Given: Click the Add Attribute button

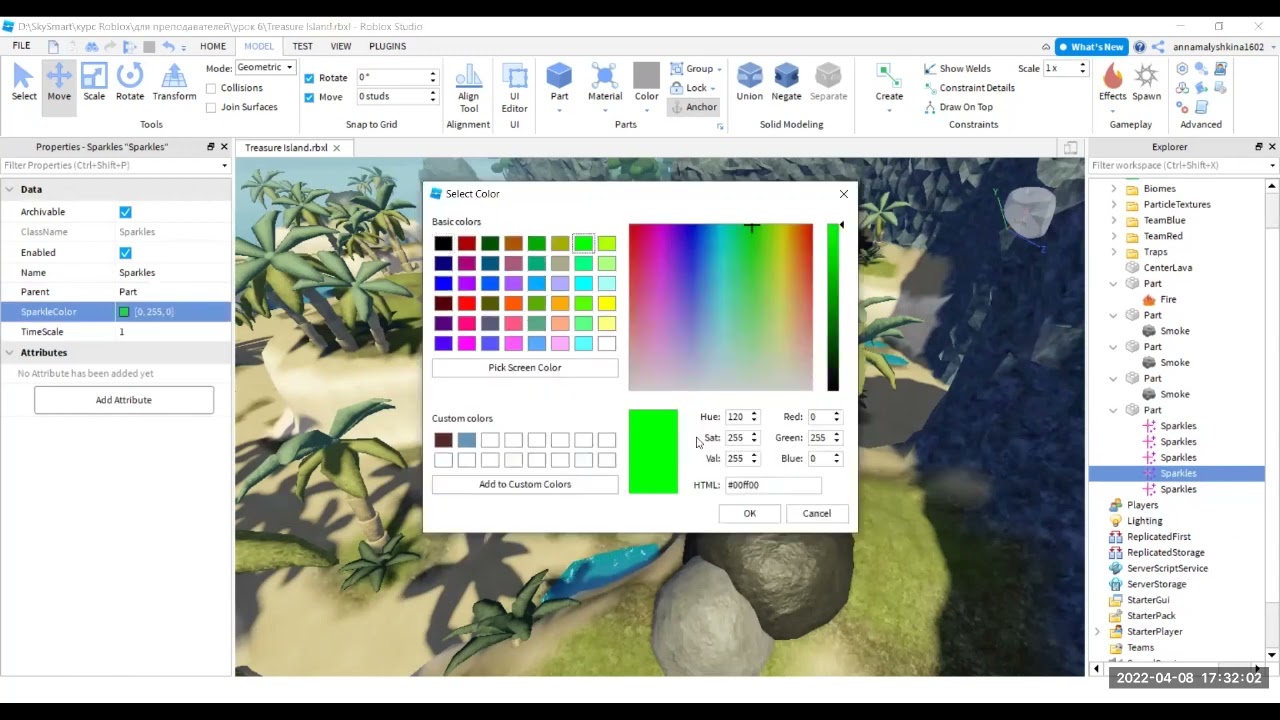Looking at the screenshot, I should point(124,400).
